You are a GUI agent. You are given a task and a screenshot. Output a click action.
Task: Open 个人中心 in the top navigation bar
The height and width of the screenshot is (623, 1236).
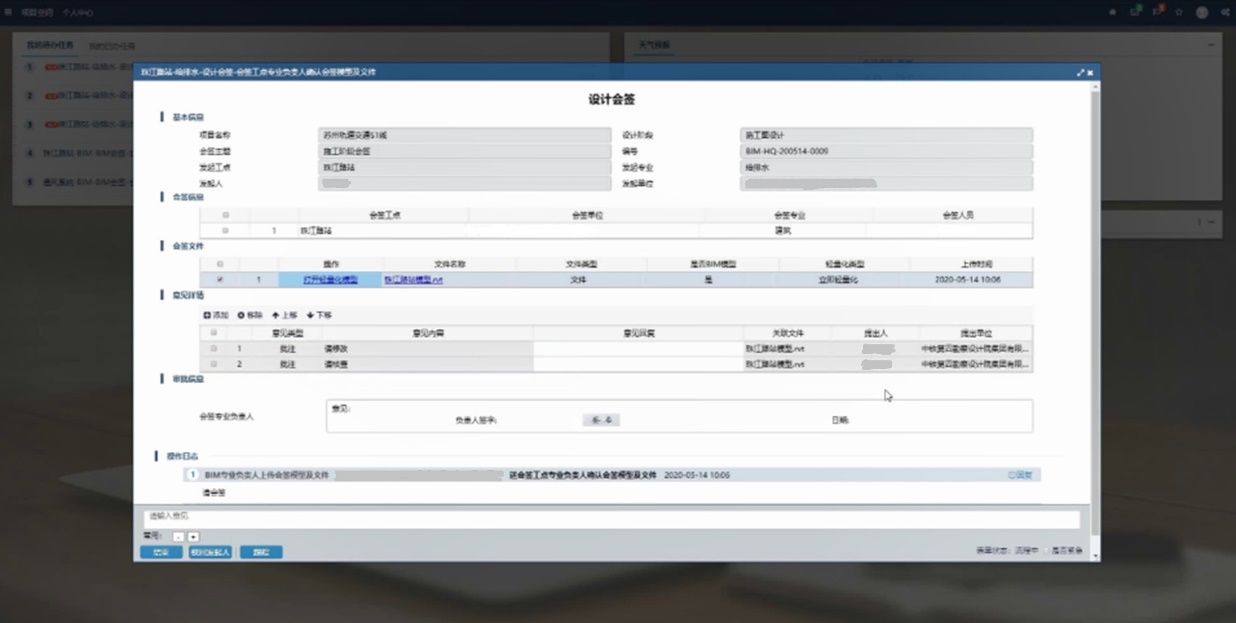pyautogui.click(x=77, y=13)
